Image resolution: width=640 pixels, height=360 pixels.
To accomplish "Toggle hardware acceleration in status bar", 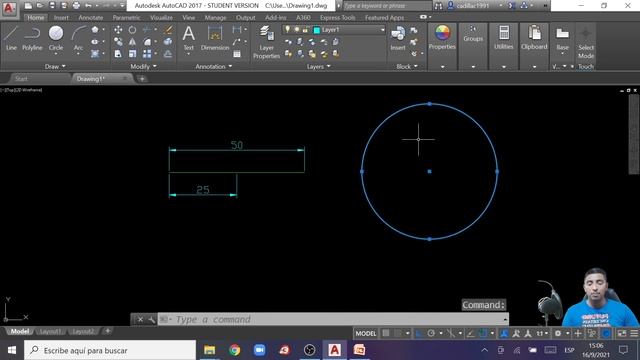I will pyautogui.click(x=606, y=333).
